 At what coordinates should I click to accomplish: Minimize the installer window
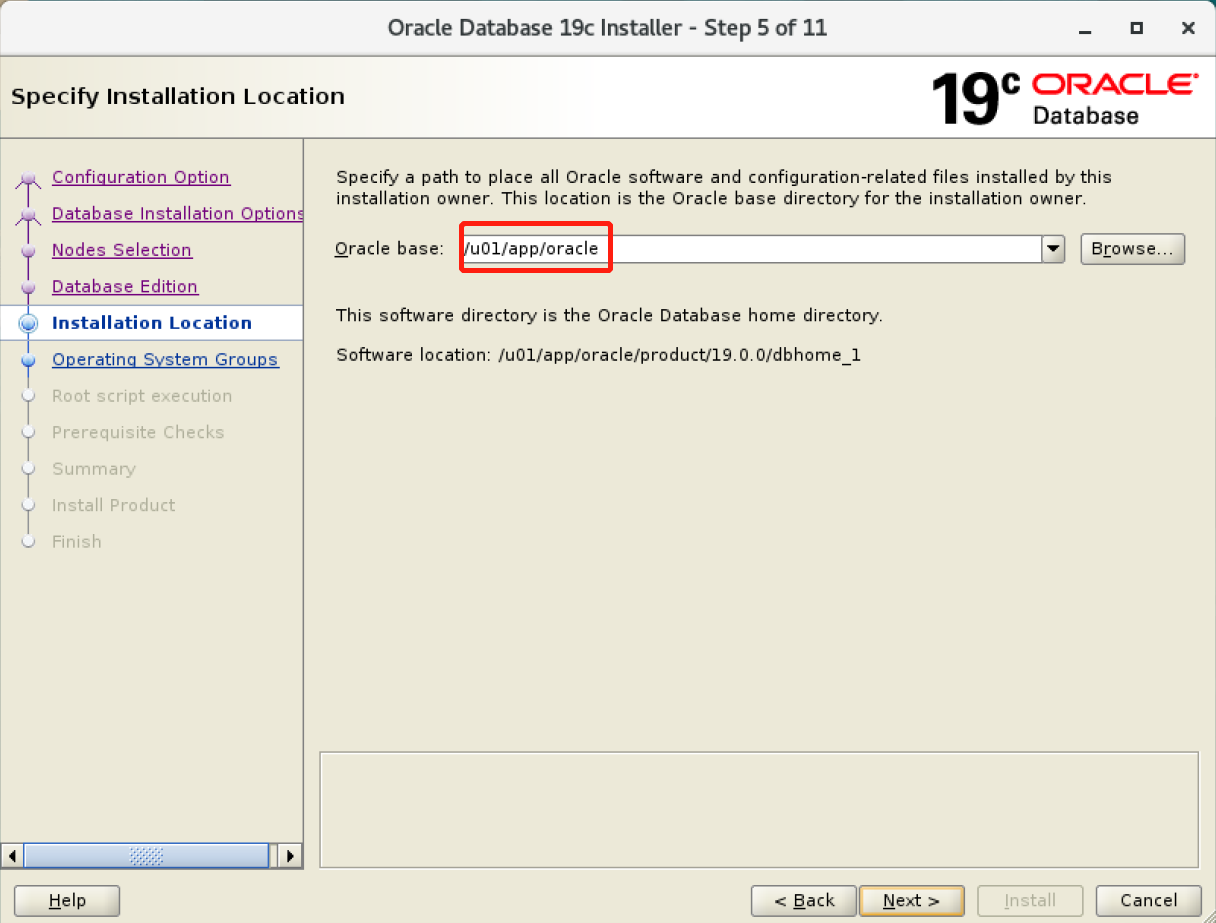[1084, 28]
